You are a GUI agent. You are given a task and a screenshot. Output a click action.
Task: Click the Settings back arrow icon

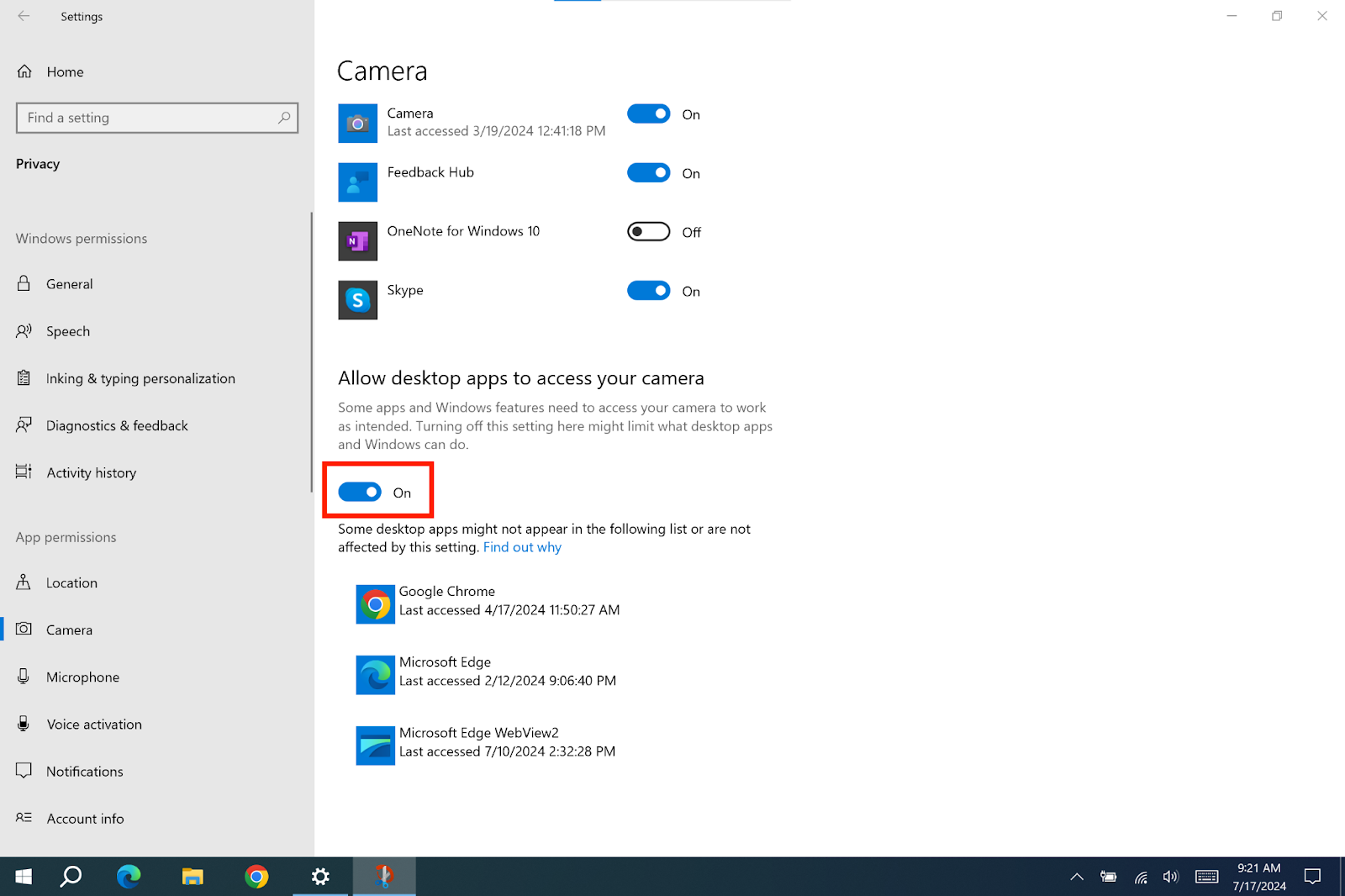tap(24, 16)
